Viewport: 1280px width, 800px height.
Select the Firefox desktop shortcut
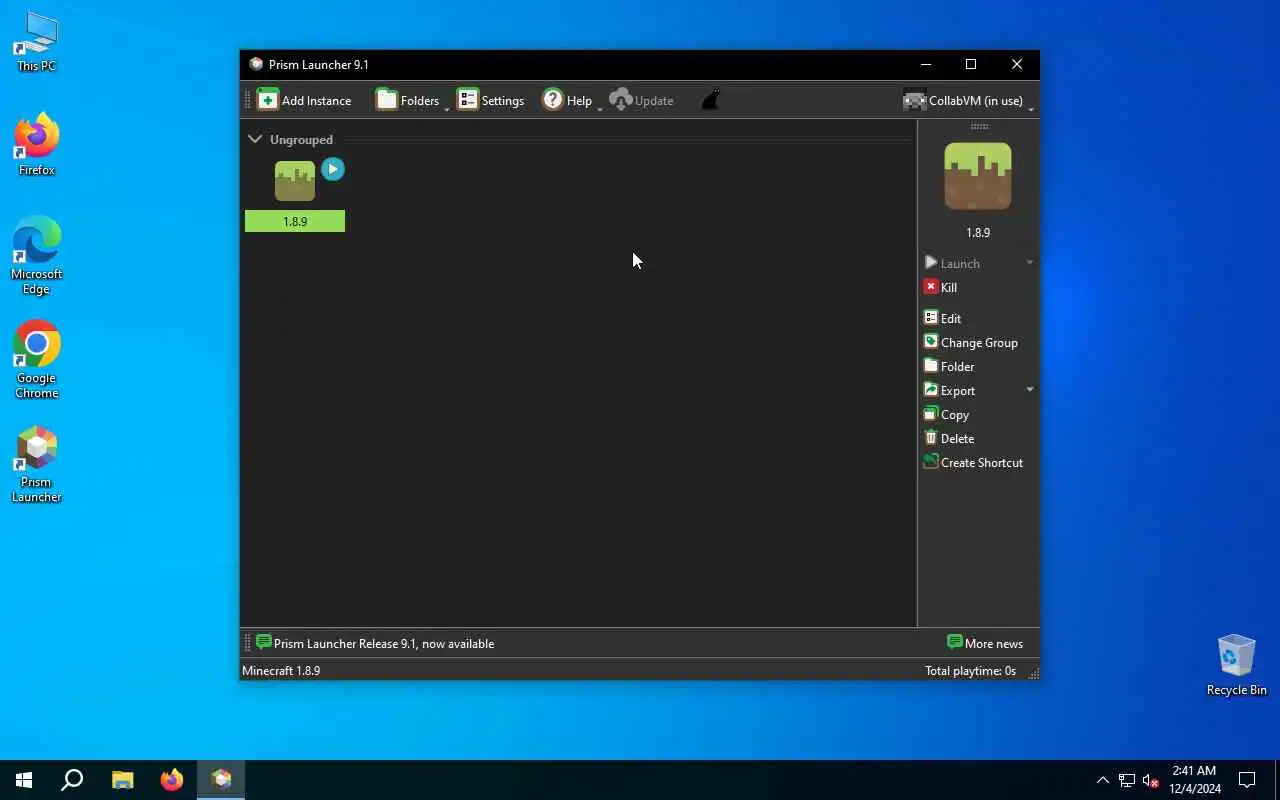[x=36, y=144]
